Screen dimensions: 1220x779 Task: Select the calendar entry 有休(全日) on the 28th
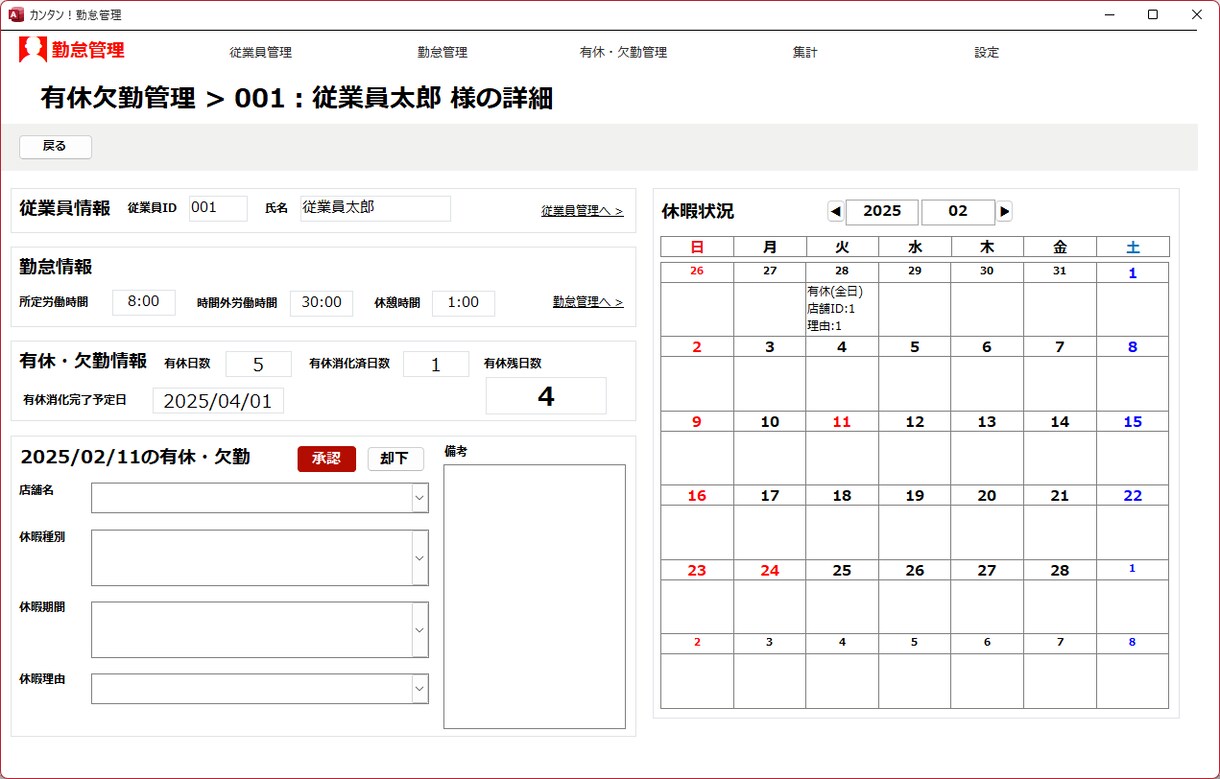click(835, 292)
